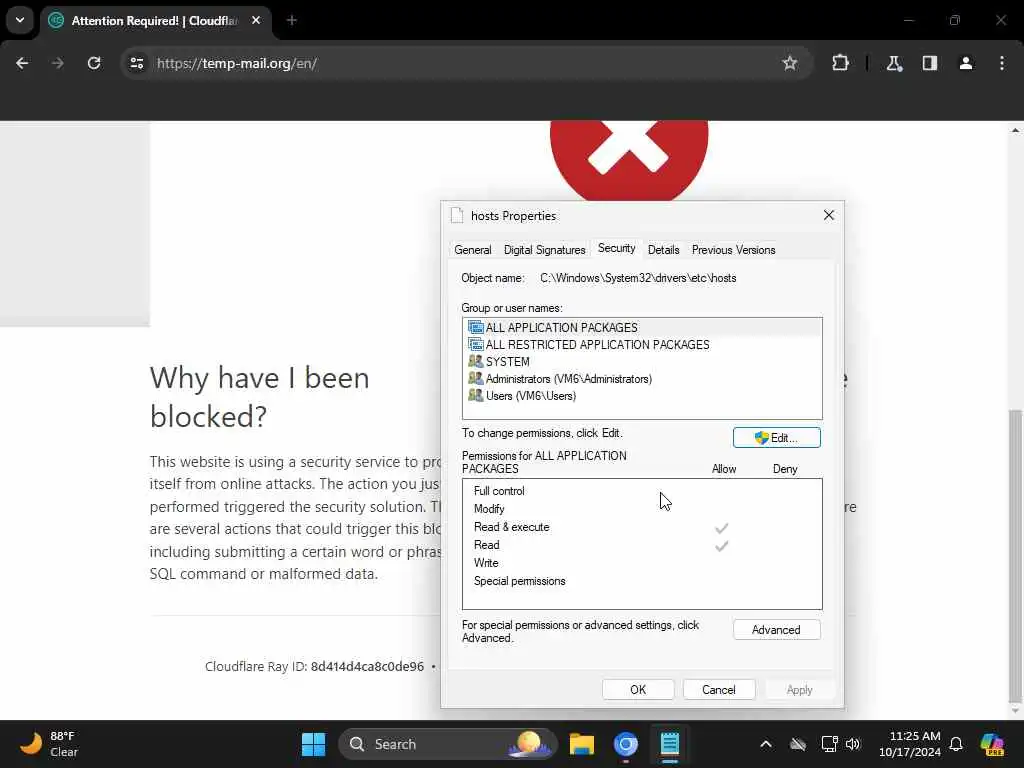Close the Attention Required tab
Viewport: 1024px width, 768px height.
point(256,20)
